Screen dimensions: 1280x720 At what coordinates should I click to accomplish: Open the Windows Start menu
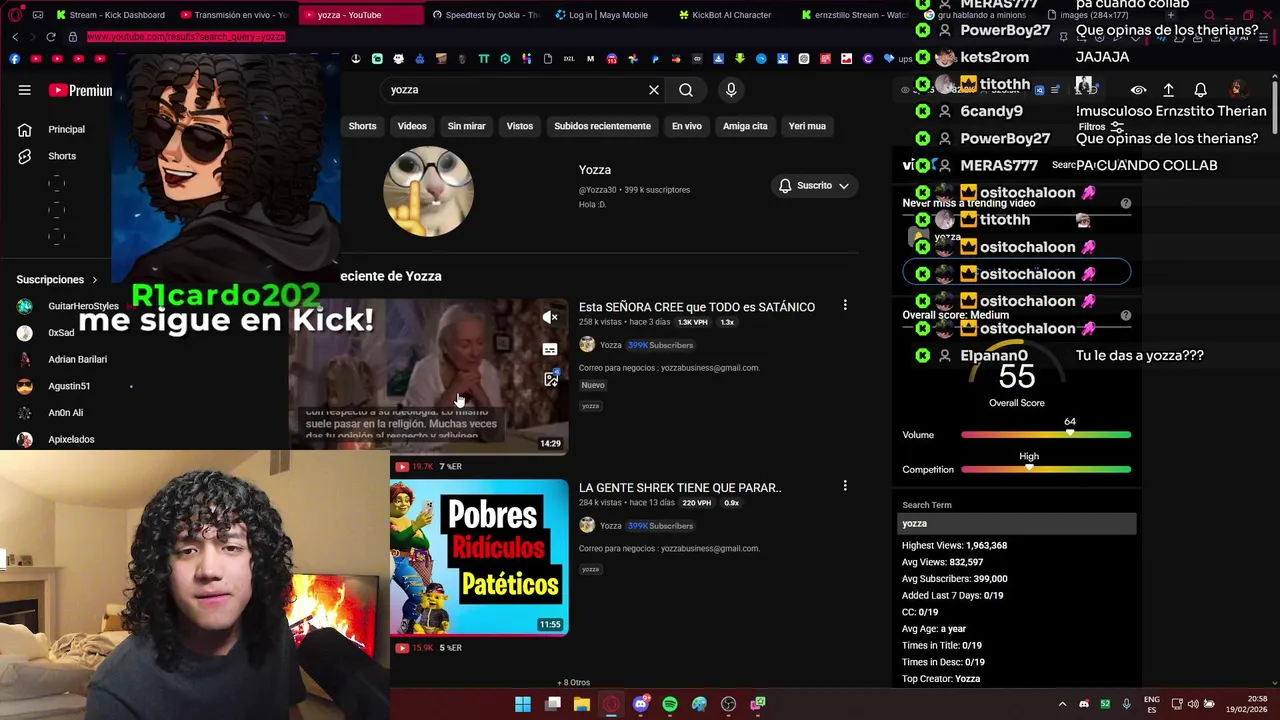(523, 704)
